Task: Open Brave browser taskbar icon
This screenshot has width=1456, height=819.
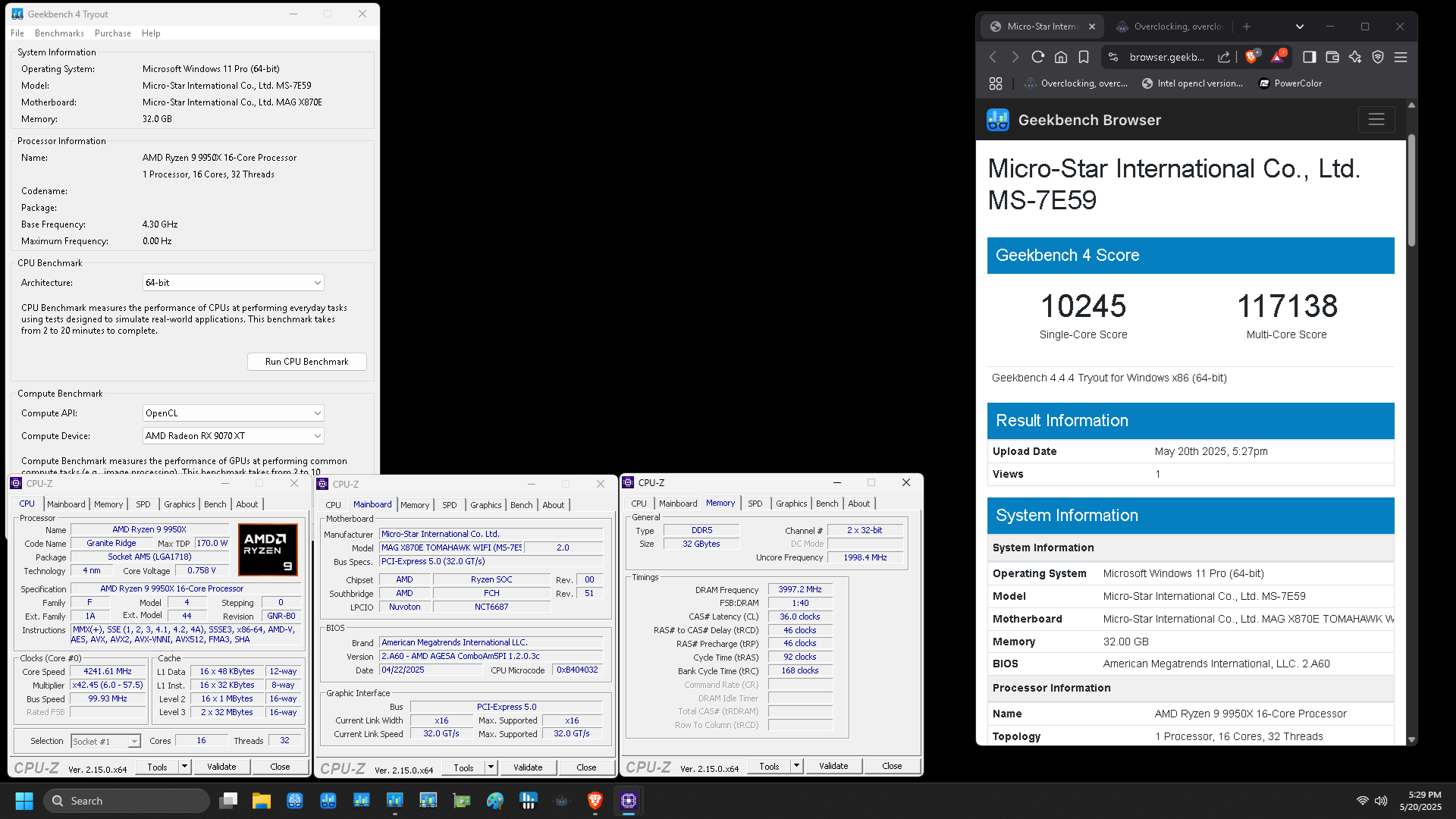Action: click(x=595, y=801)
